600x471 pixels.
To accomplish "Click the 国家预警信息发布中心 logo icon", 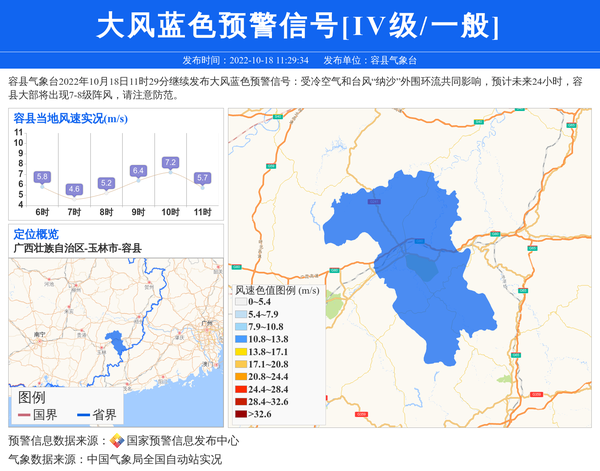I will (x=117, y=441).
